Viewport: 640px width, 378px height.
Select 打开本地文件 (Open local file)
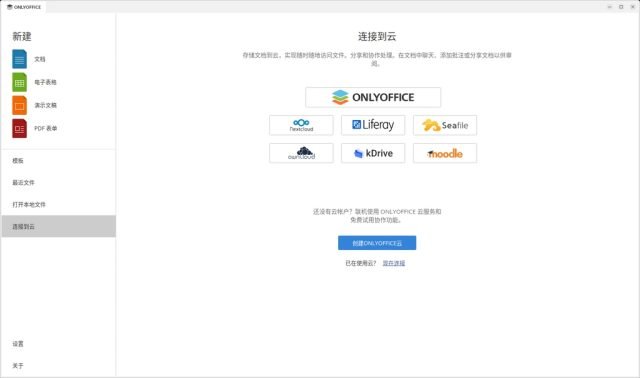pyautogui.click(x=58, y=205)
